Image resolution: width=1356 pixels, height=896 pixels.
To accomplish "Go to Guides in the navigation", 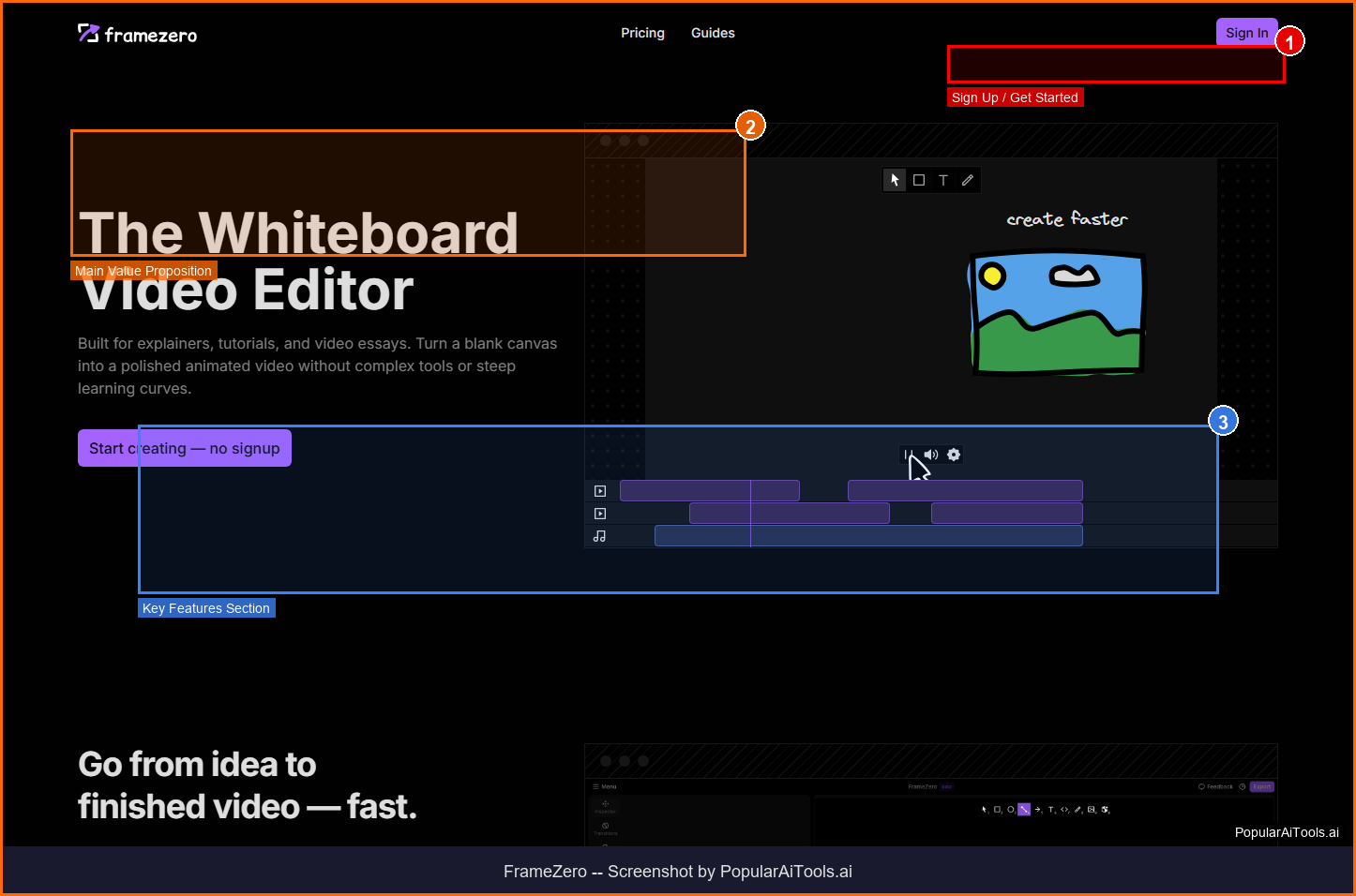I will (x=713, y=33).
